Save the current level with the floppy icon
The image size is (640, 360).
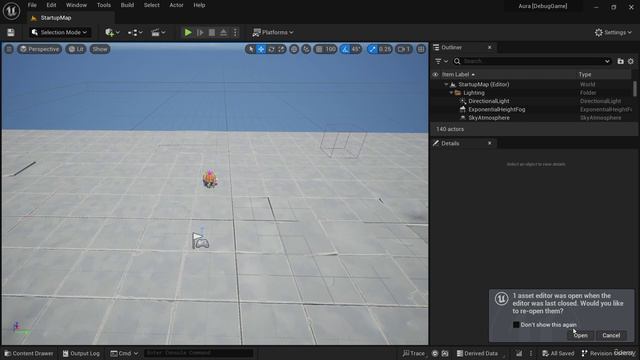11,32
